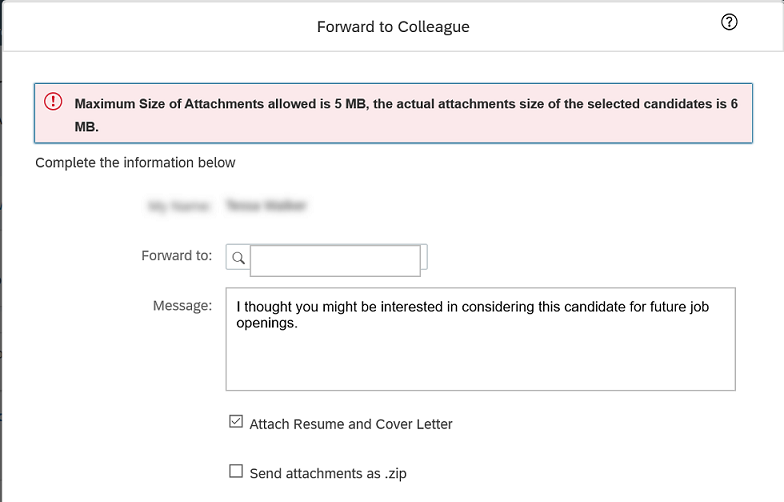784x502 pixels.
Task: Click the red error exclamation icon
Action: click(x=53, y=102)
